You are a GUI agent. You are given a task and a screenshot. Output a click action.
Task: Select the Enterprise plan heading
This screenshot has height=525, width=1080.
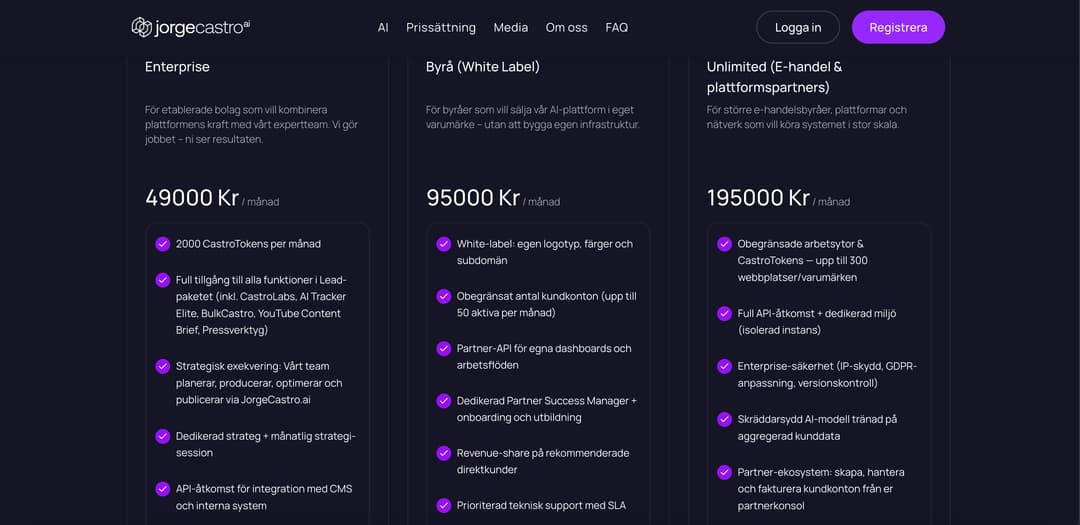pos(177,67)
